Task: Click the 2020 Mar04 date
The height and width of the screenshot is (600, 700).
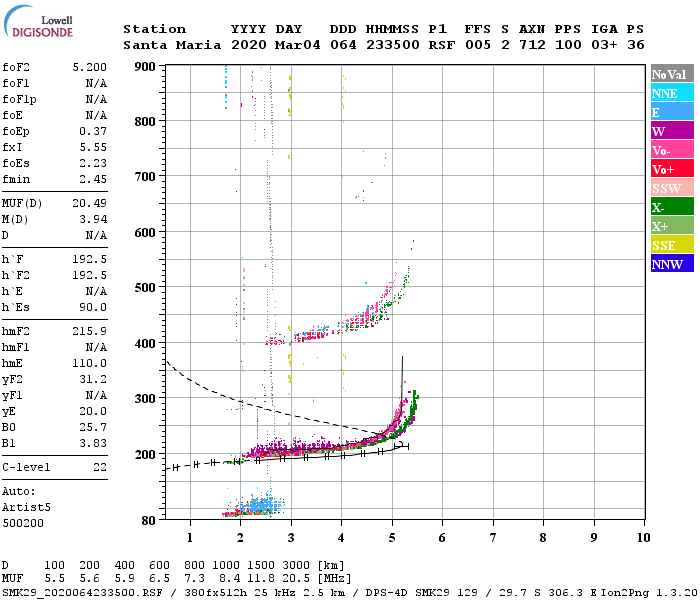Action: (x=275, y=45)
